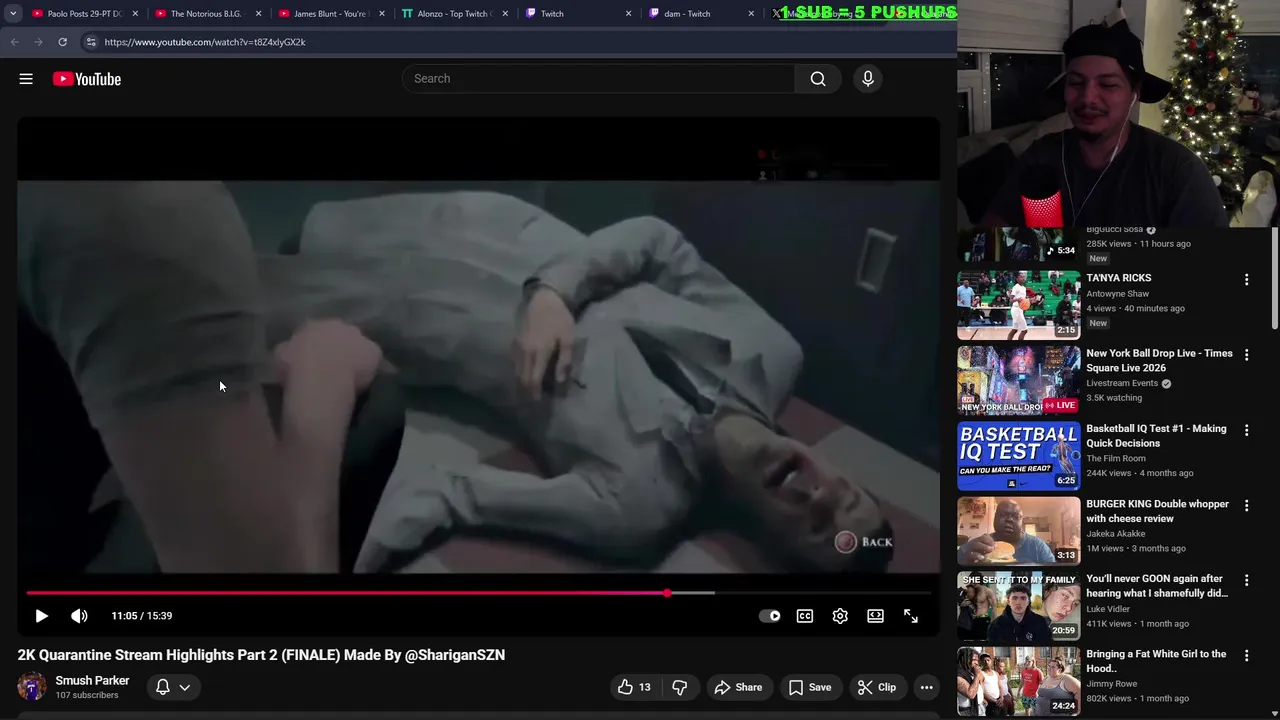1280x720 pixels.
Task: Open options menu for New York Ball Drop
Action: (x=1246, y=355)
